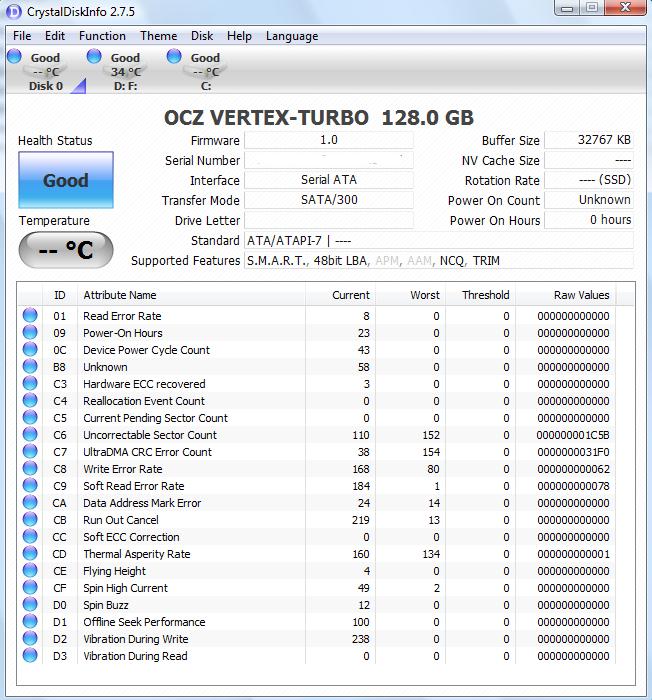Click the status orb for Device Power Cycle Count

pyautogui.click(x=30, y=349)
